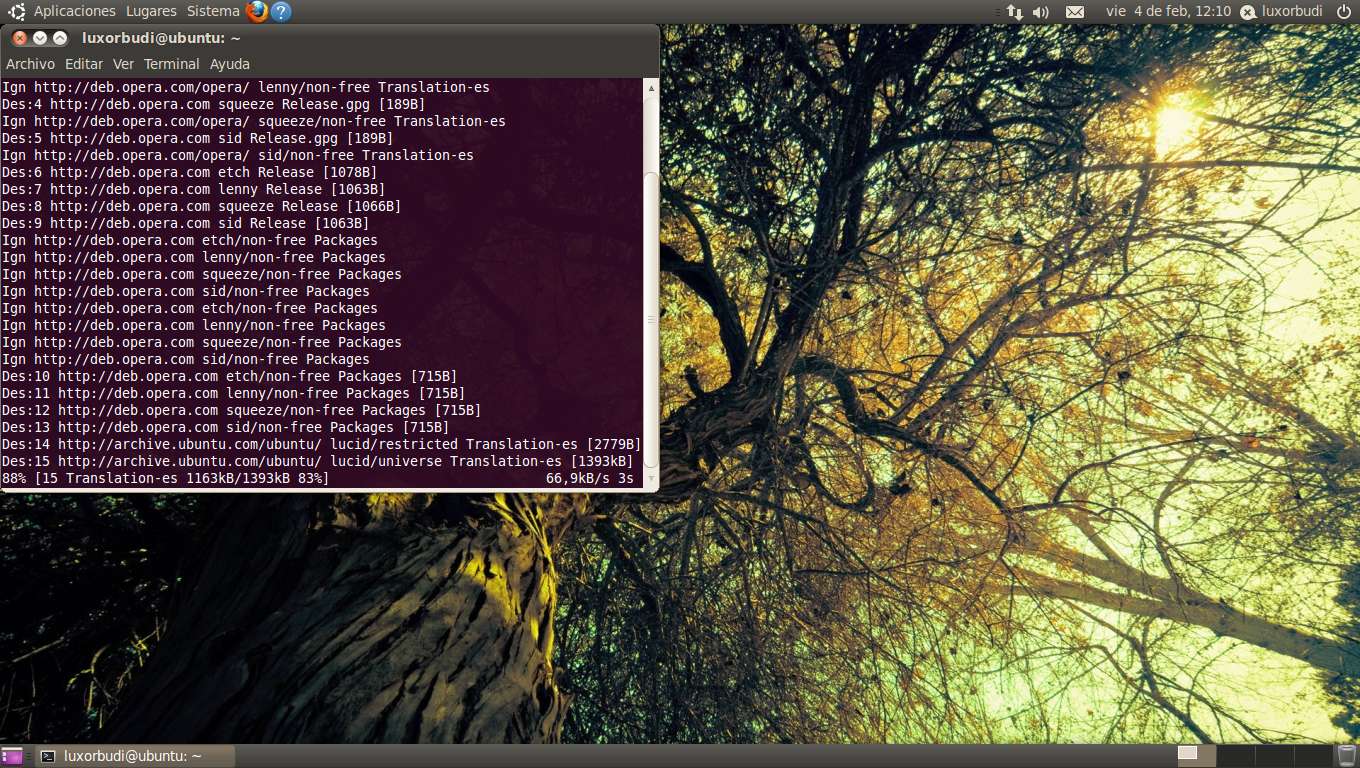Maximize the terminal window
The image size is (1360, 768).
coord(60,38)
